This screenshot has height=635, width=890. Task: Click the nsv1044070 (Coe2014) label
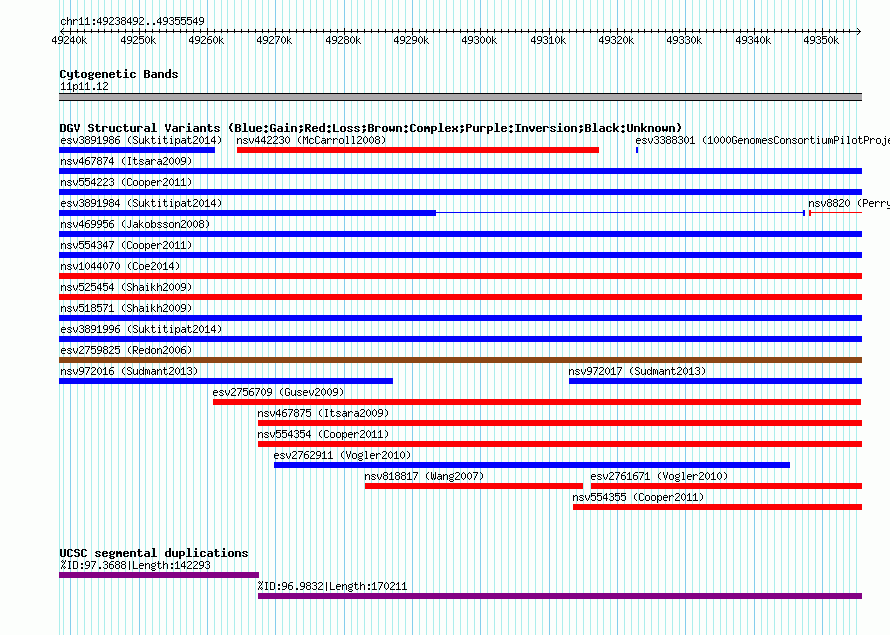tap(120, 266)
